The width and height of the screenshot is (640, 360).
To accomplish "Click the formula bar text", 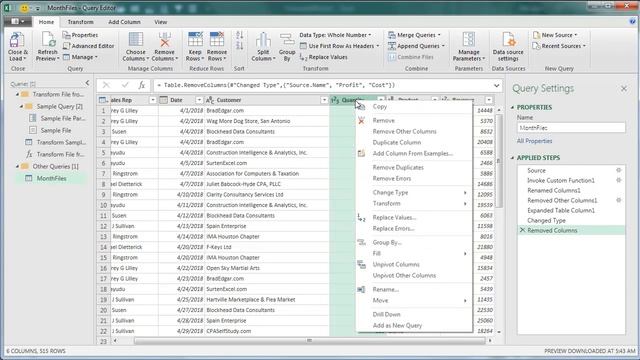I will tap(276, 85).
